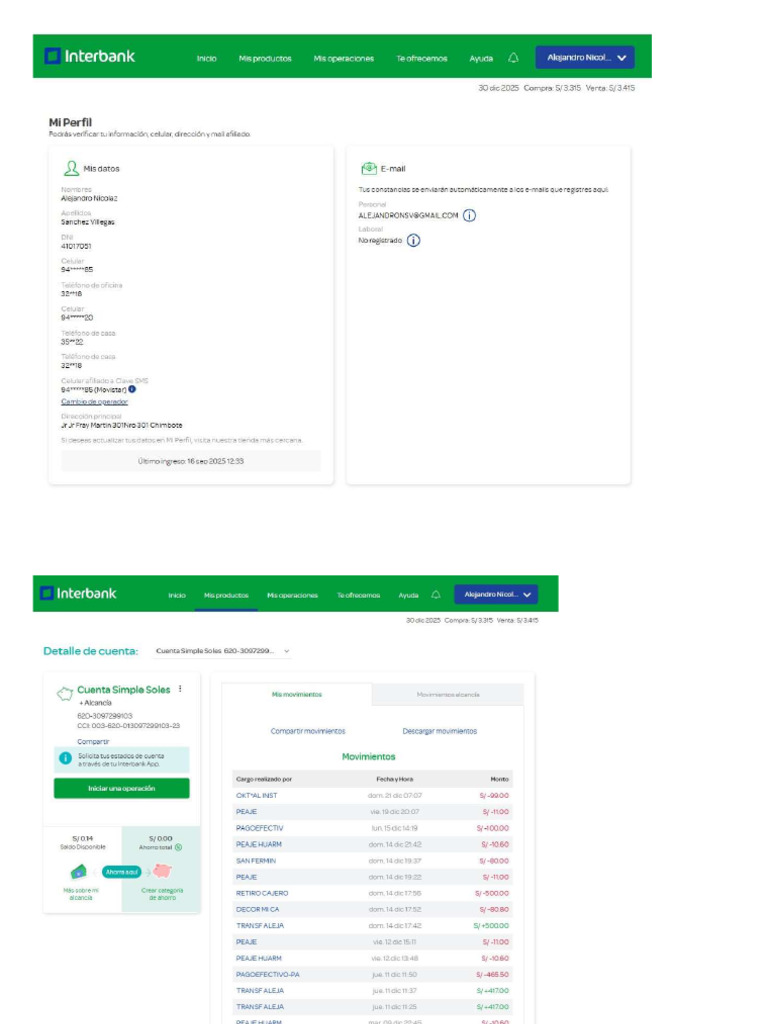Click the PEAJE HUARM movement dated dom. 14 dic 21:42
The height and width of the screenshot is (1024, 768).
[372, 844]
